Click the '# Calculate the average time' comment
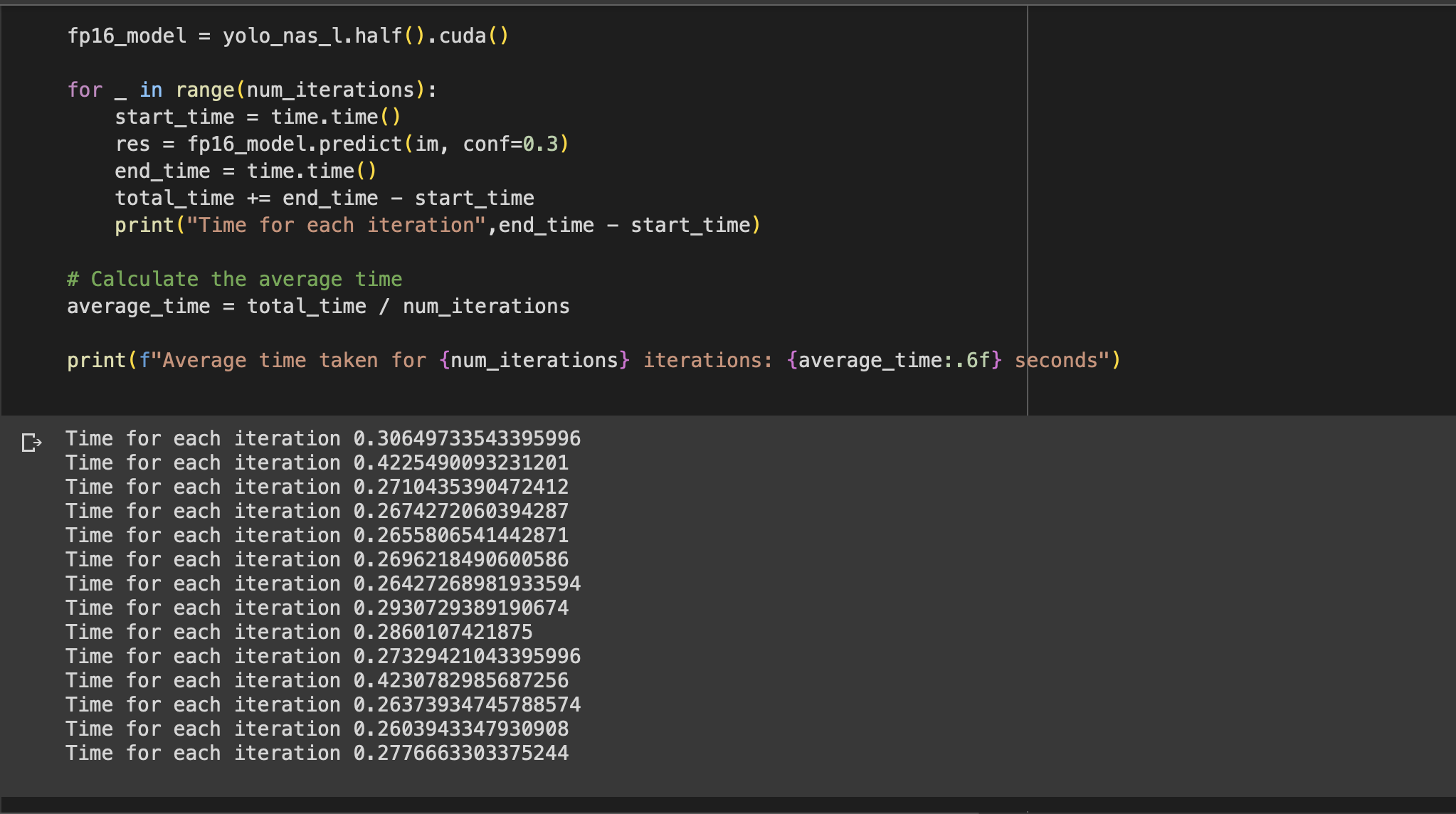 click(233, 278)
